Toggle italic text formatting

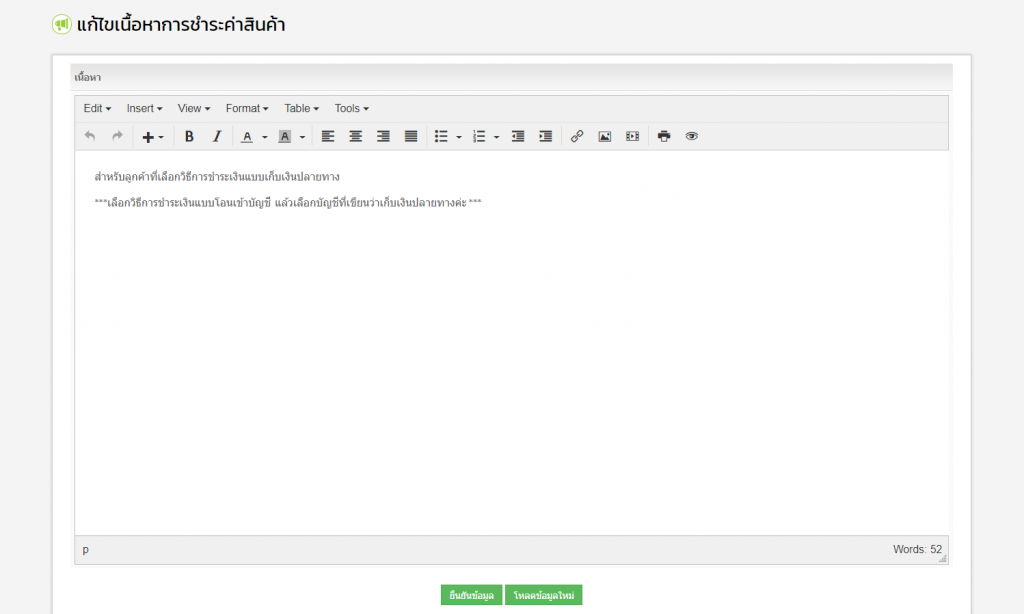point(216,137)
